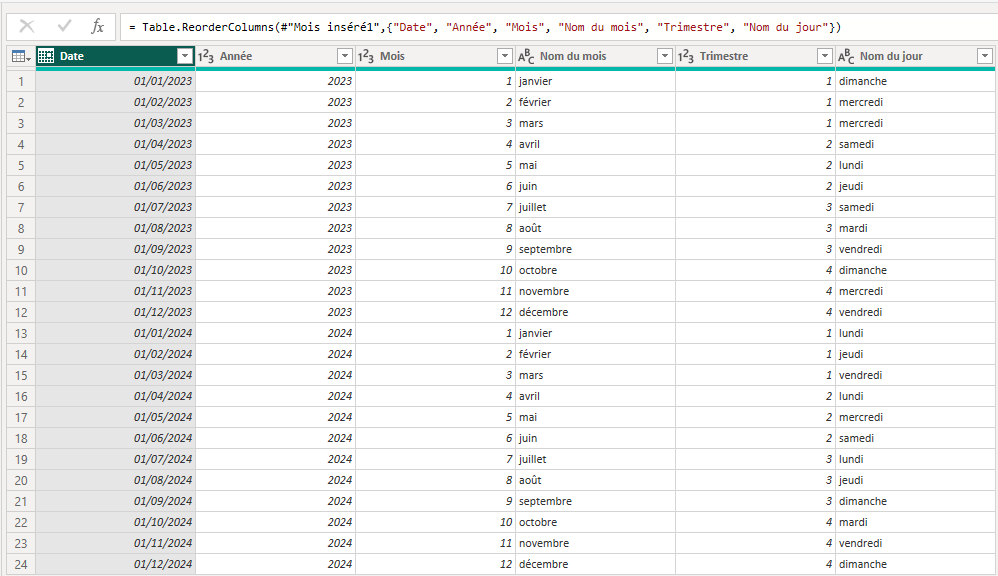Open the Nom du mois filter dropdown

coord(664,57)
